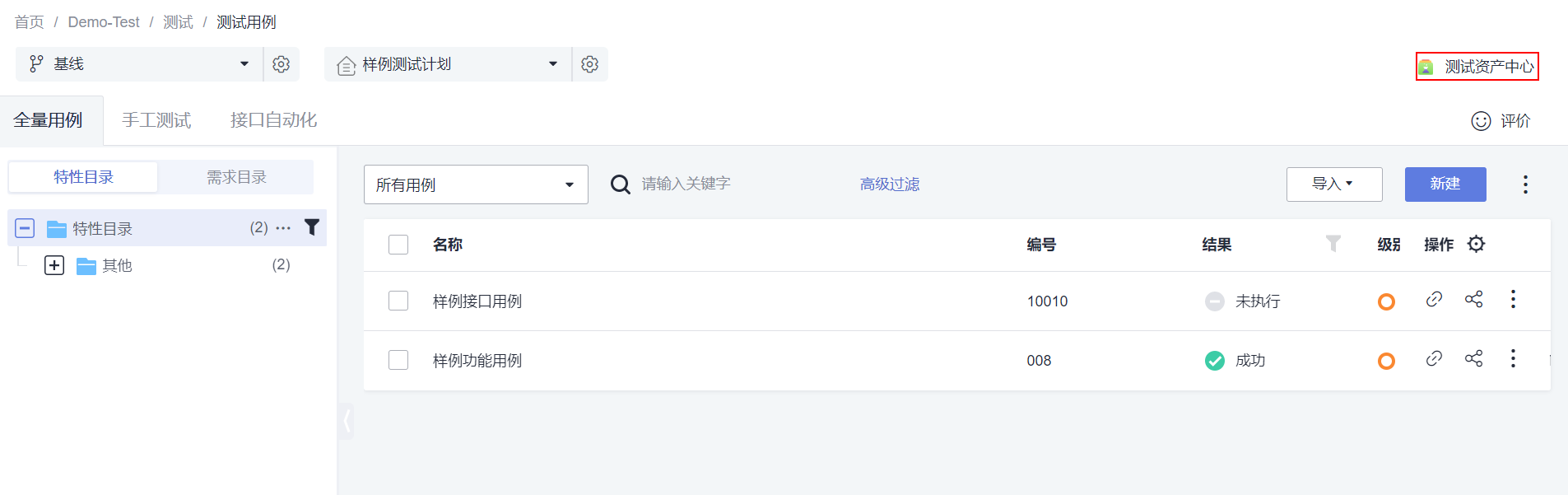
Task: Click the 测试资产中心 icon
Action: (1426, 67)
